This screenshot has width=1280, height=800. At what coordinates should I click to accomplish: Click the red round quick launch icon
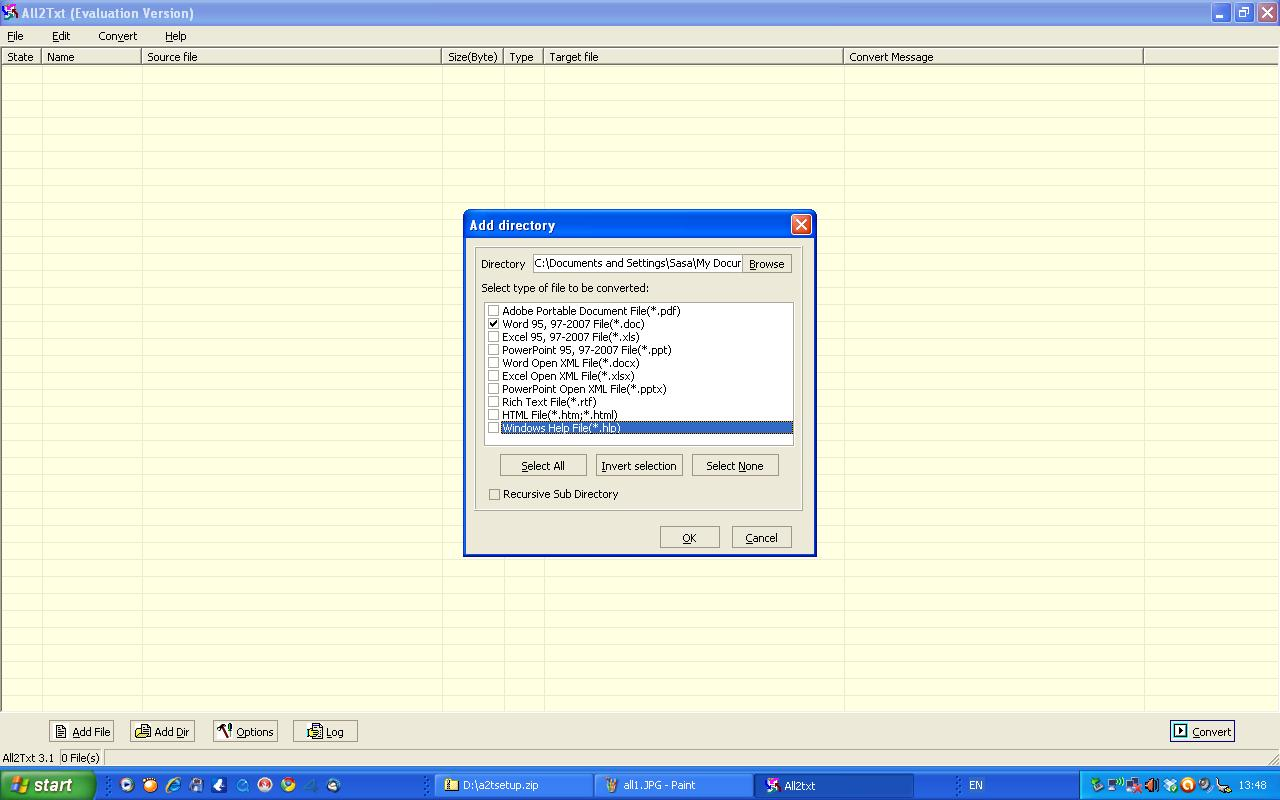[x=265, y=785]
